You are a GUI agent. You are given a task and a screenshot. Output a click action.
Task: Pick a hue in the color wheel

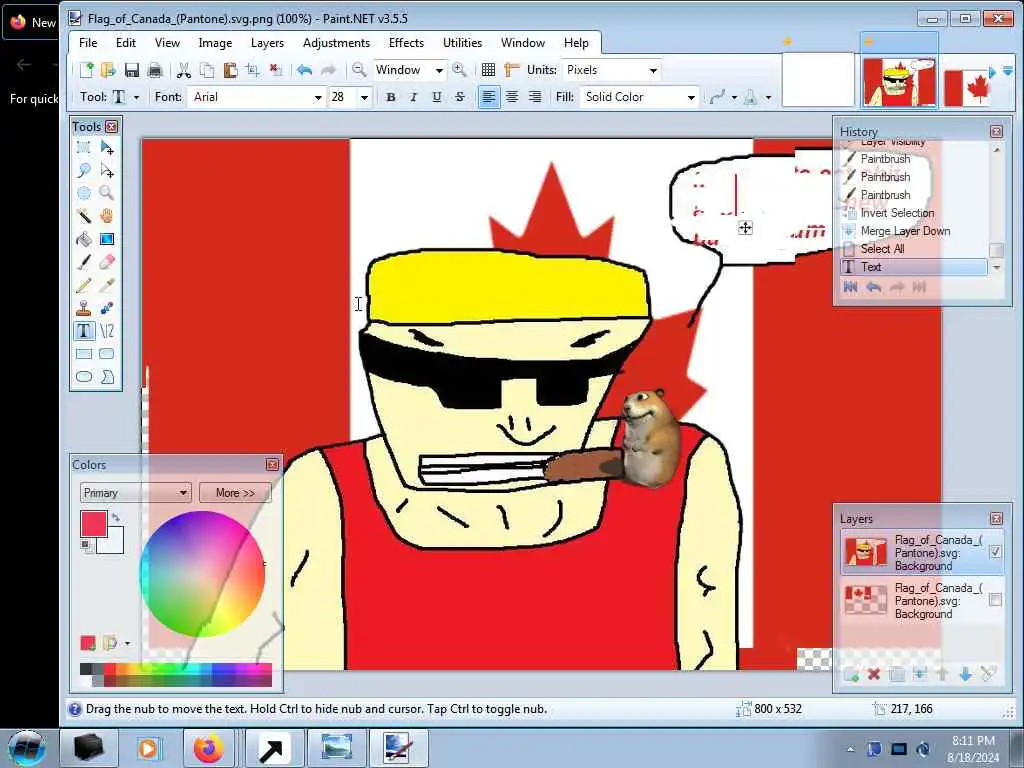(202, 574)
